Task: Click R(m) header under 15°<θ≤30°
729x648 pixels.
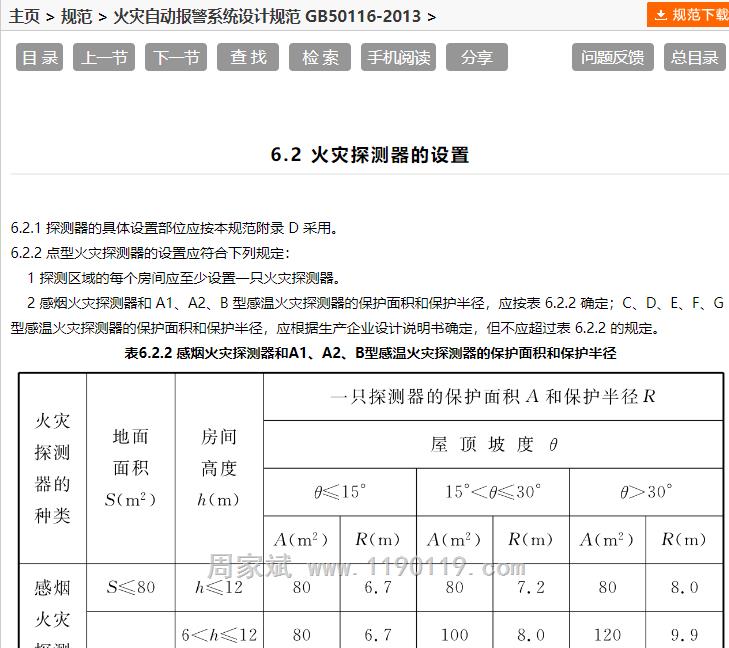Action: 531,540
